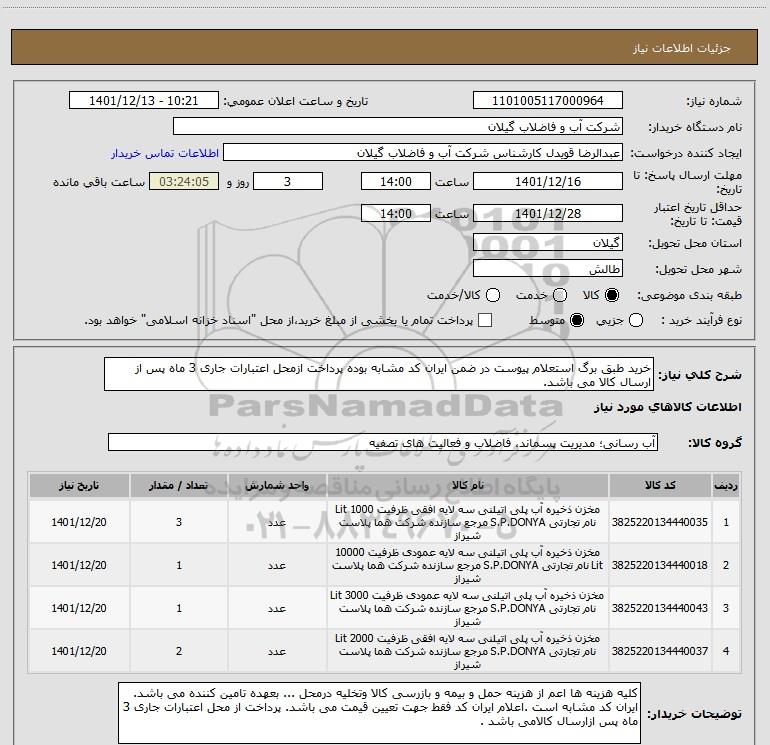The height and width of the screenshot is (745, 770).
Task: Click the response deadline date 1401/12/16
Action: click(x=548, y=182)
